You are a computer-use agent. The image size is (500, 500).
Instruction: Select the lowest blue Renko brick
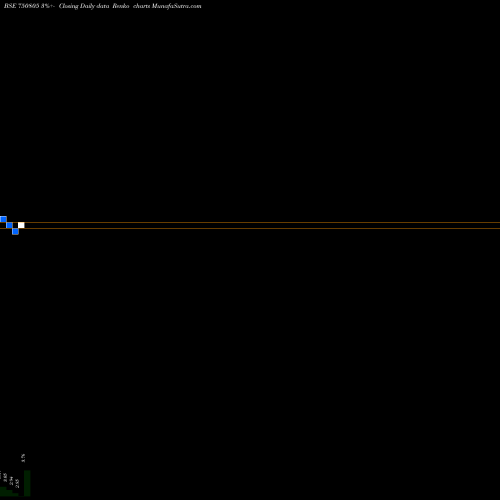coord(15,231)
